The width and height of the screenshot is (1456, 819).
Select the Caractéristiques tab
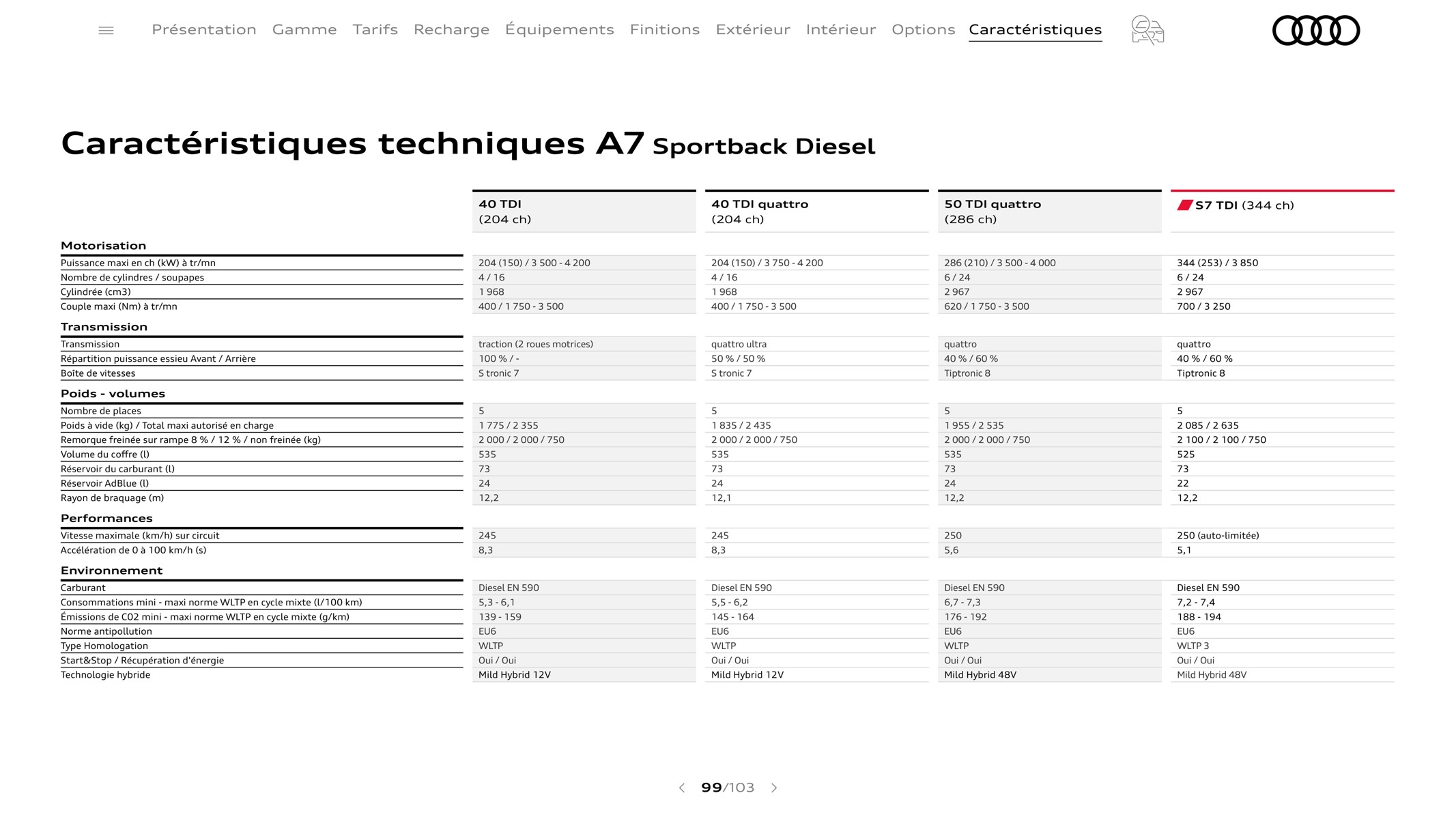[1036, 29]
